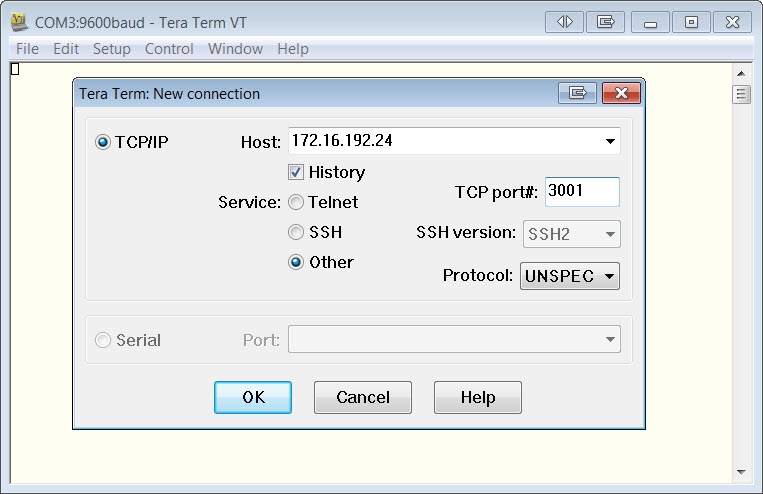Click the double-arrow button in main title bar

point(565,22)
